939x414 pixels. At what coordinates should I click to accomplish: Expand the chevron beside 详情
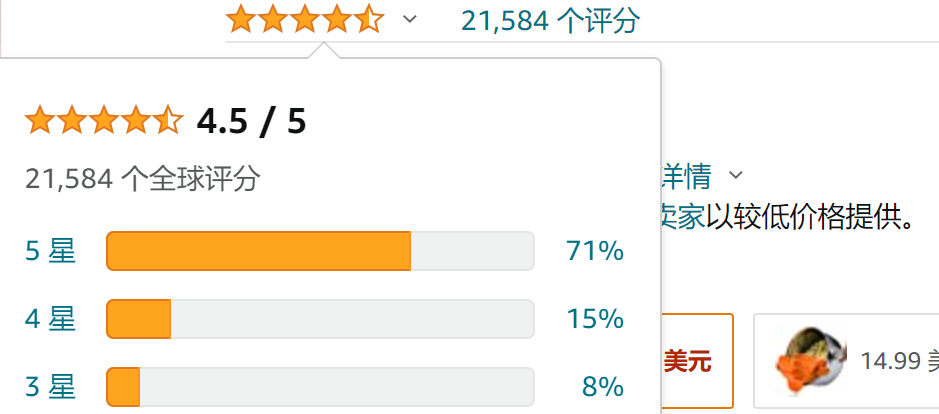(735, 175)
